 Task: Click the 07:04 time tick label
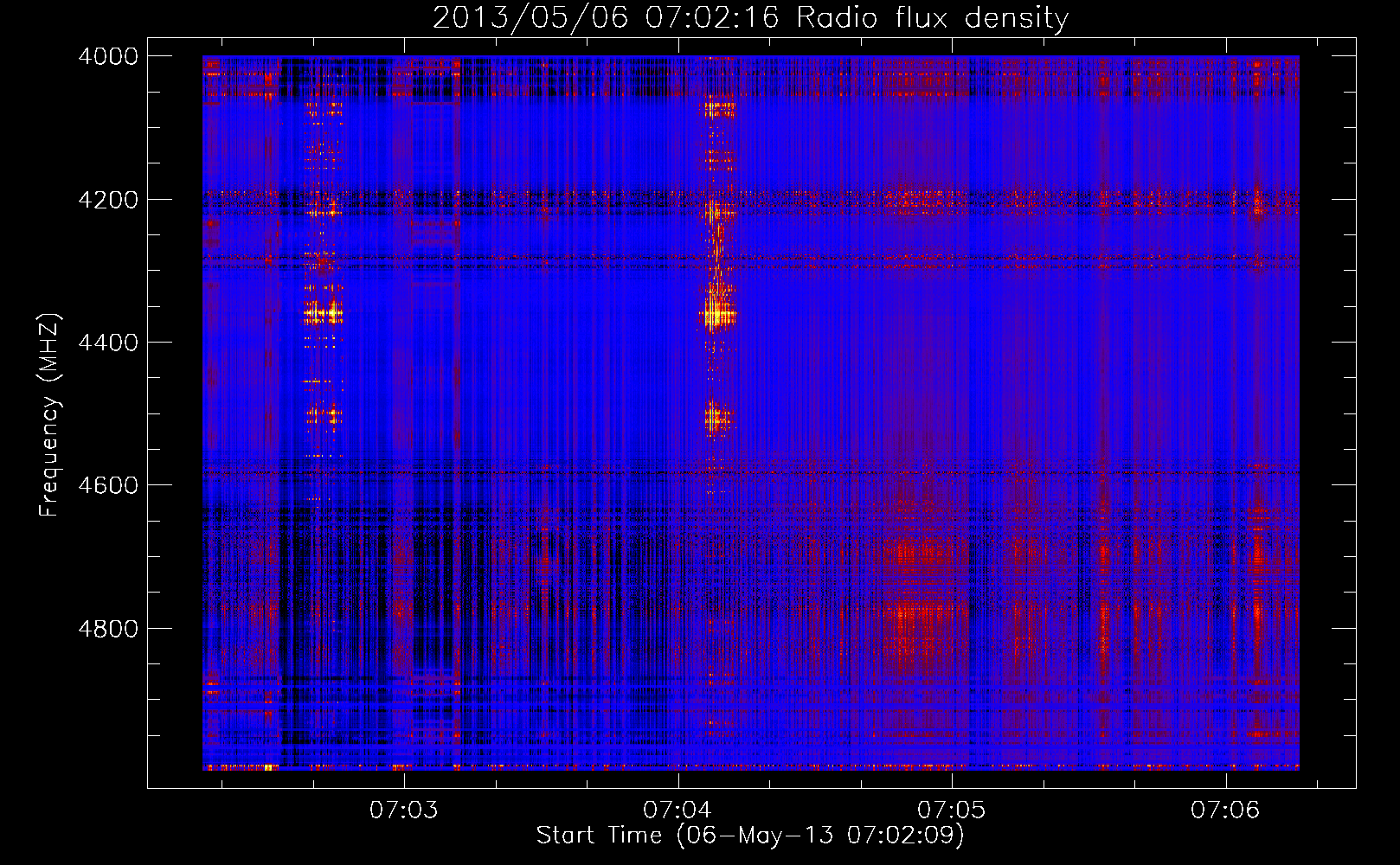(x=678, y=811)
